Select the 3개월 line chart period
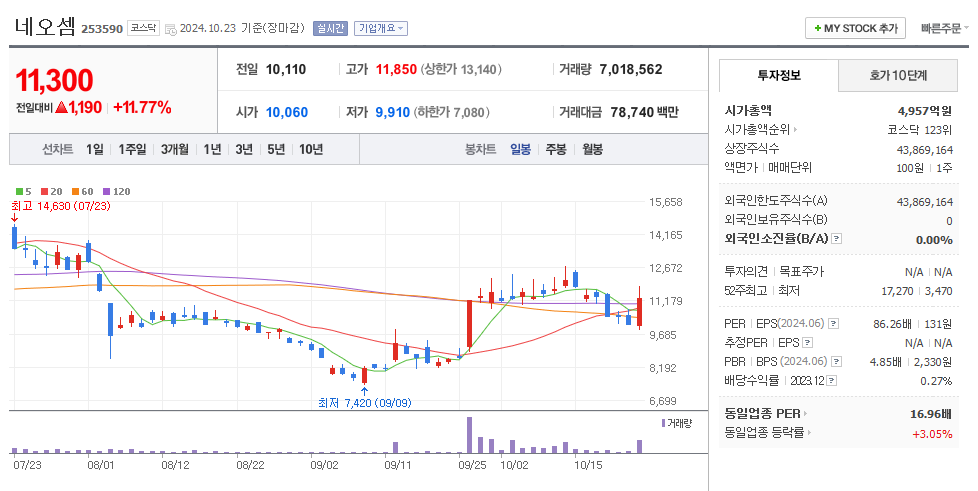The image size is (978, 491). [x=175, y=149]
